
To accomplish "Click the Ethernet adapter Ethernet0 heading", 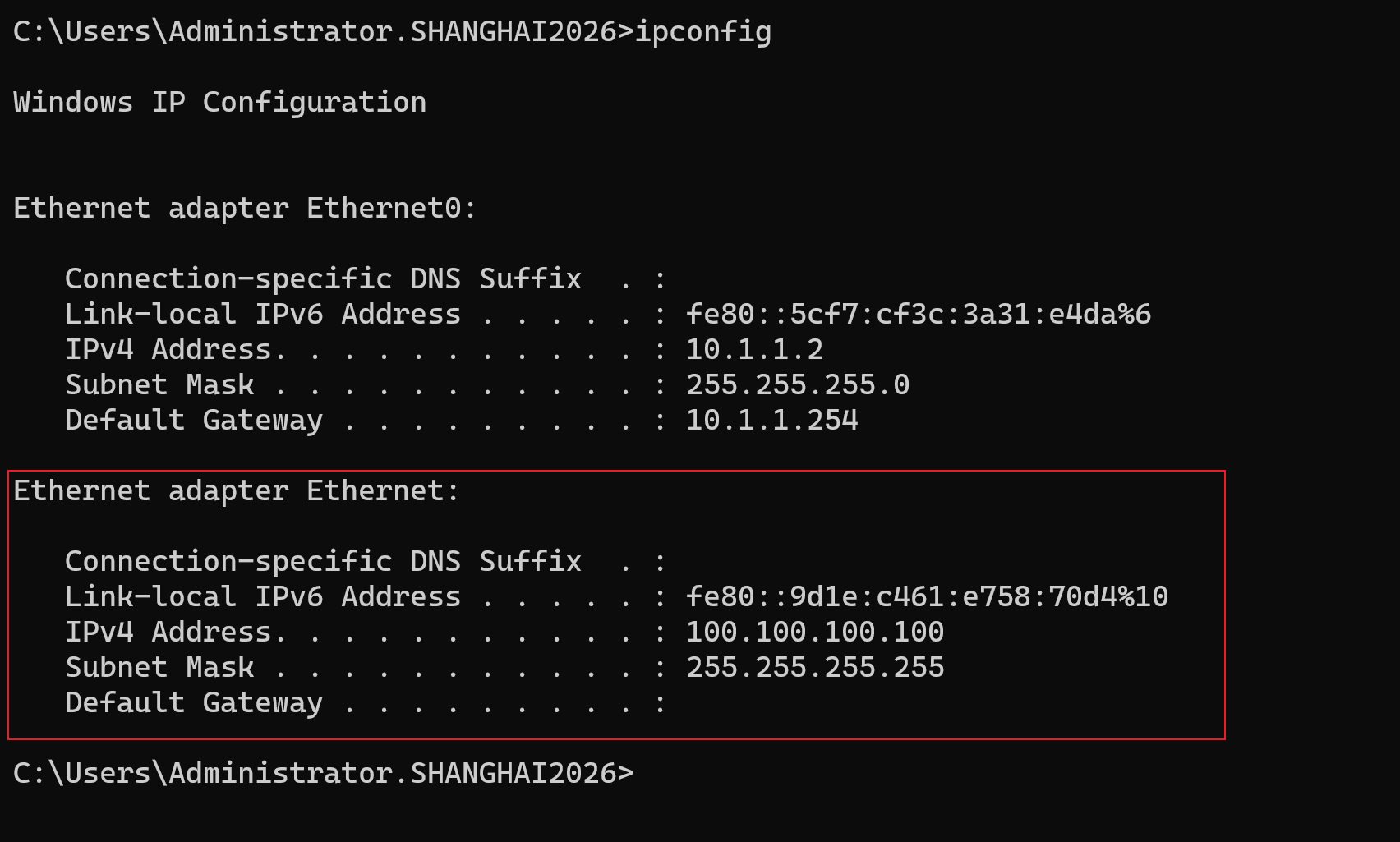I will (x=245, y=208).
